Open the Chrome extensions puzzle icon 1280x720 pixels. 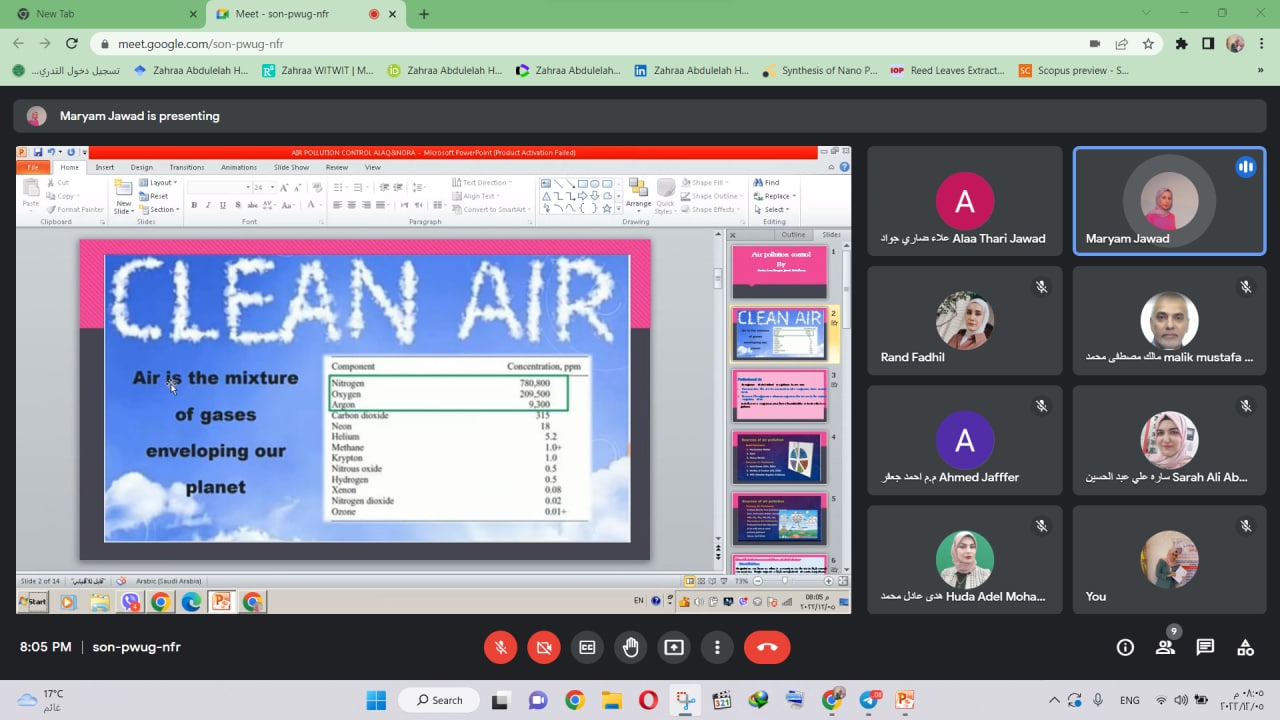click(x=1181, y=44)
